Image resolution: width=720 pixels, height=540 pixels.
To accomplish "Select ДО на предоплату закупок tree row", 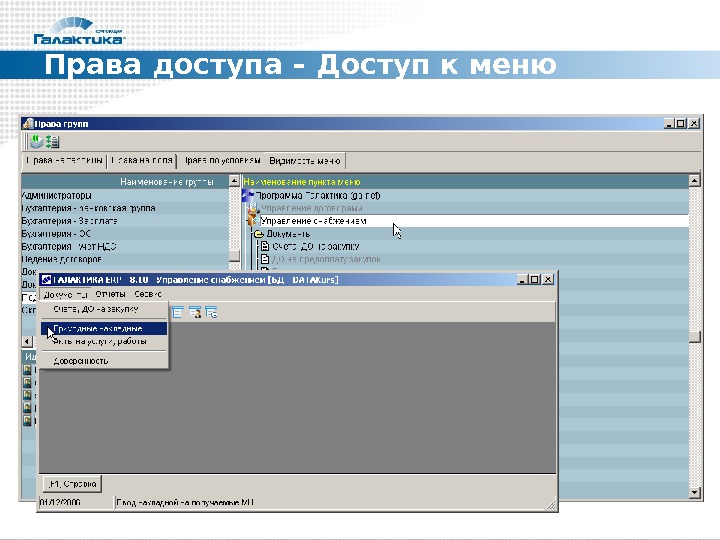I will click(x=465, y=259).
